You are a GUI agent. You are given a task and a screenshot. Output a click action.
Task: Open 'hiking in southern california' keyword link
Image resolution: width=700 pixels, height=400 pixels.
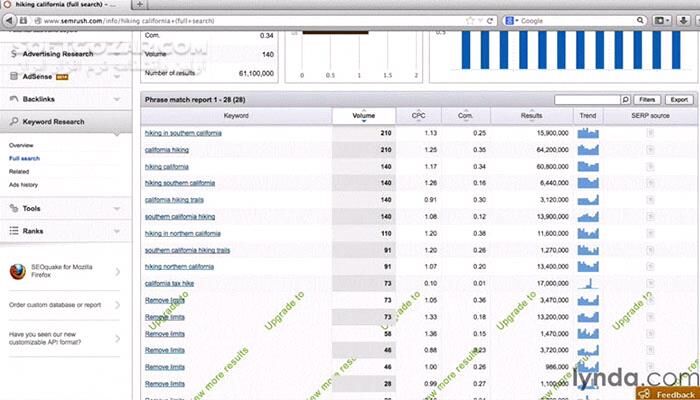tap(183, 133)
